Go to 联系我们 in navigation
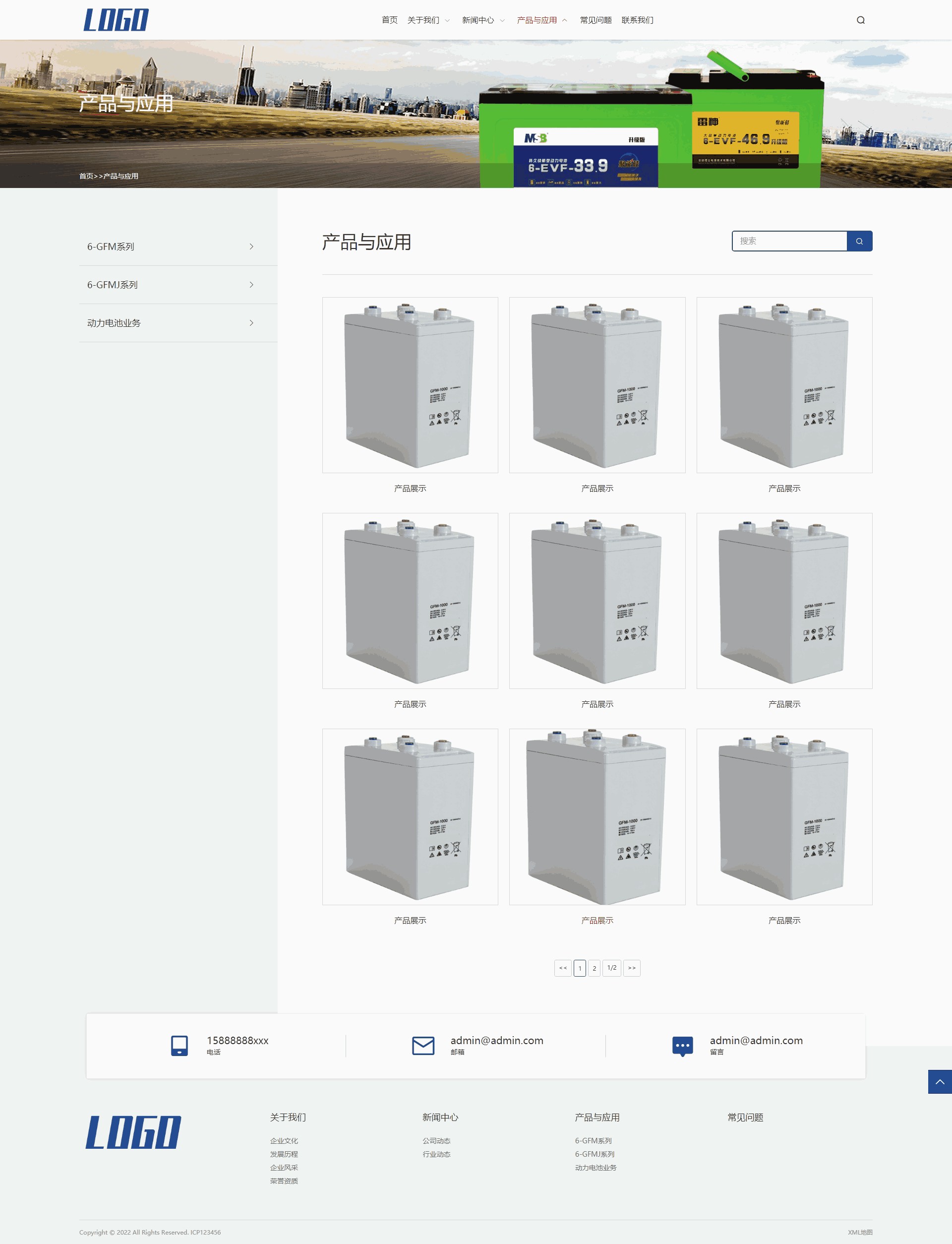The image size is (952, 1244). [x=637, y=20]
